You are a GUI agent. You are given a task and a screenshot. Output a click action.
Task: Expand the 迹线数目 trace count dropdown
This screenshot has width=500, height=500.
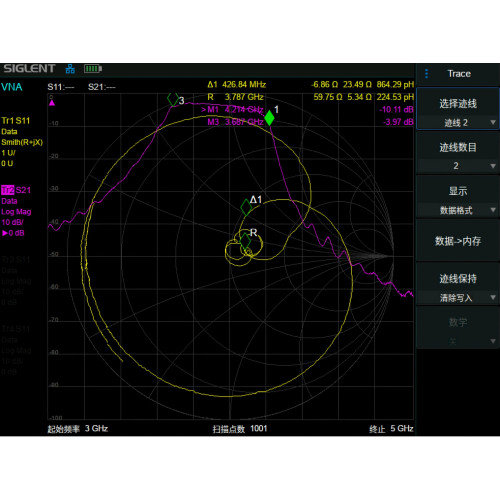pos(458,152)
